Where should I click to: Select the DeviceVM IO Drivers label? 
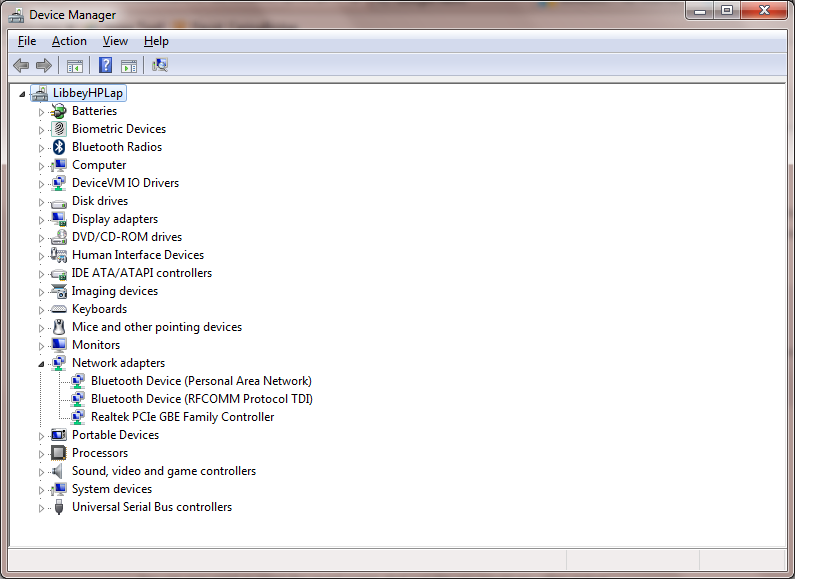pos(125,183)
